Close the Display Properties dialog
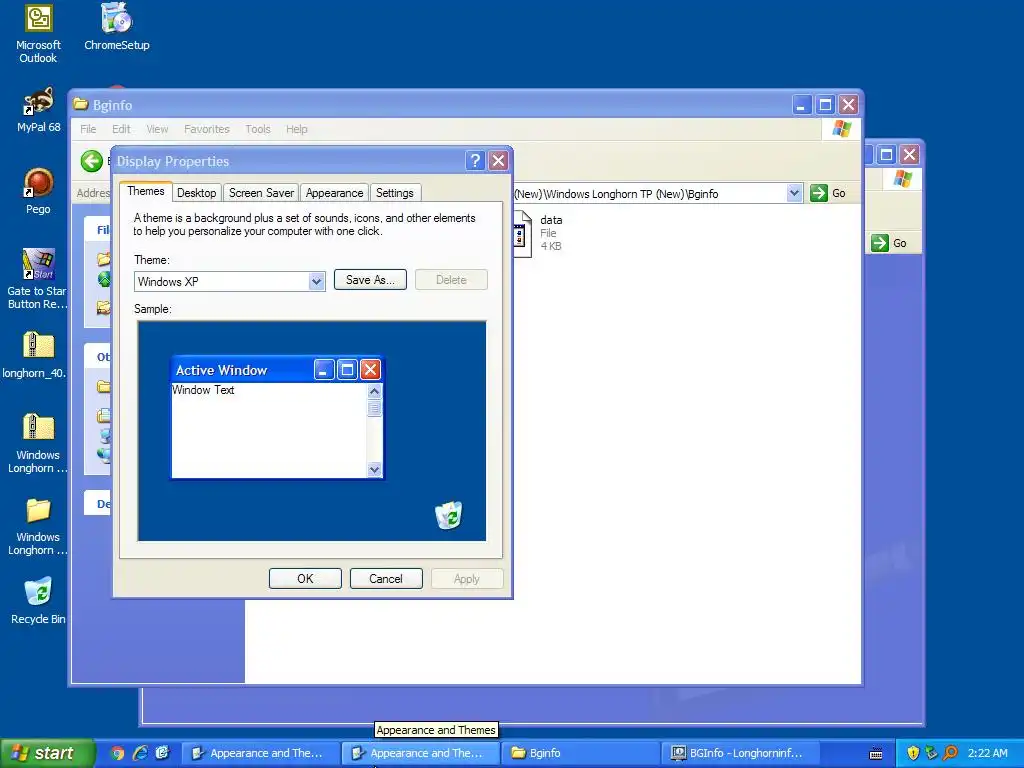 [498, 161]
